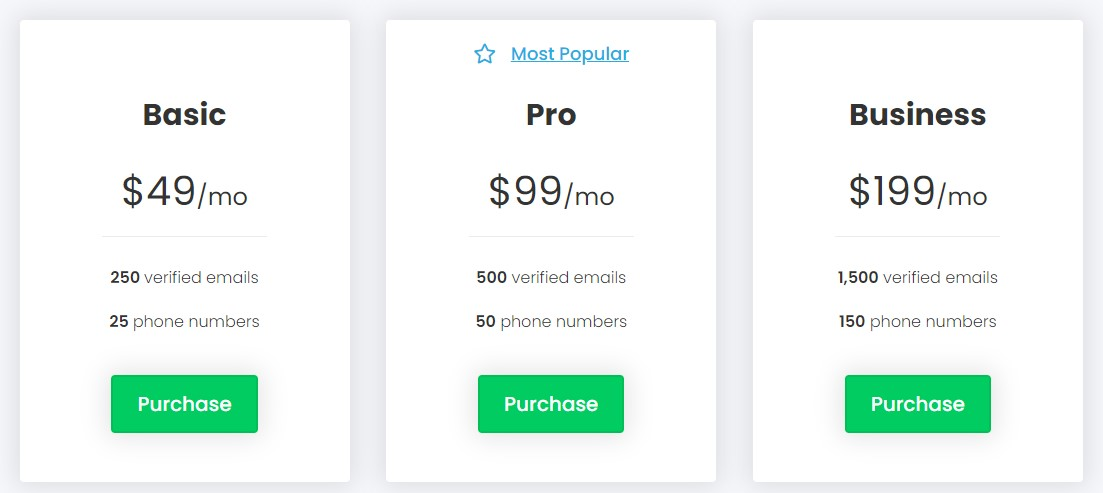Viewport: 1103px width, 493px height.
Task: Click the 50 phone numbers text
Action: [x=551, y=321]
